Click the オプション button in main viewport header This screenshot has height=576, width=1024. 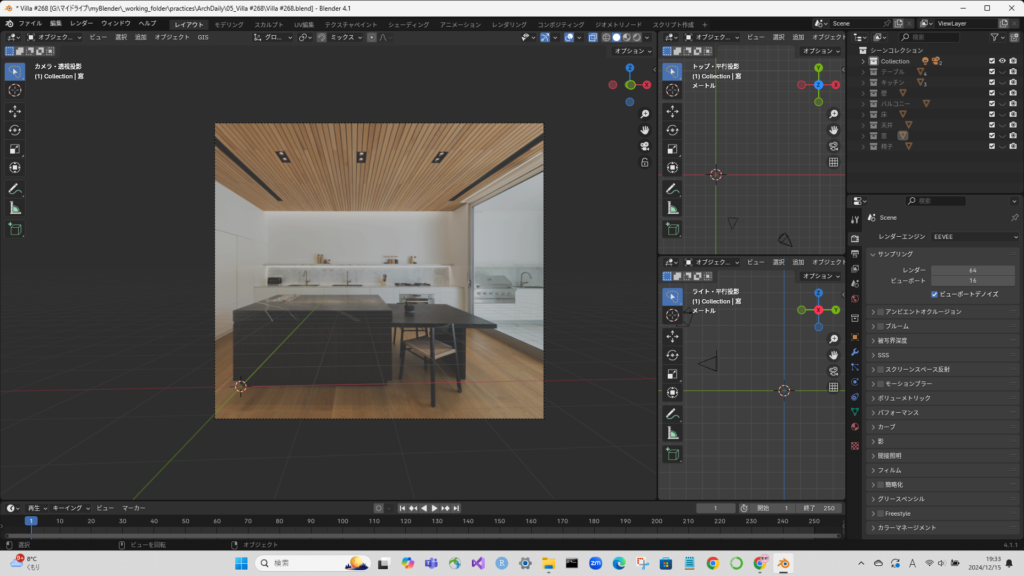631,50
